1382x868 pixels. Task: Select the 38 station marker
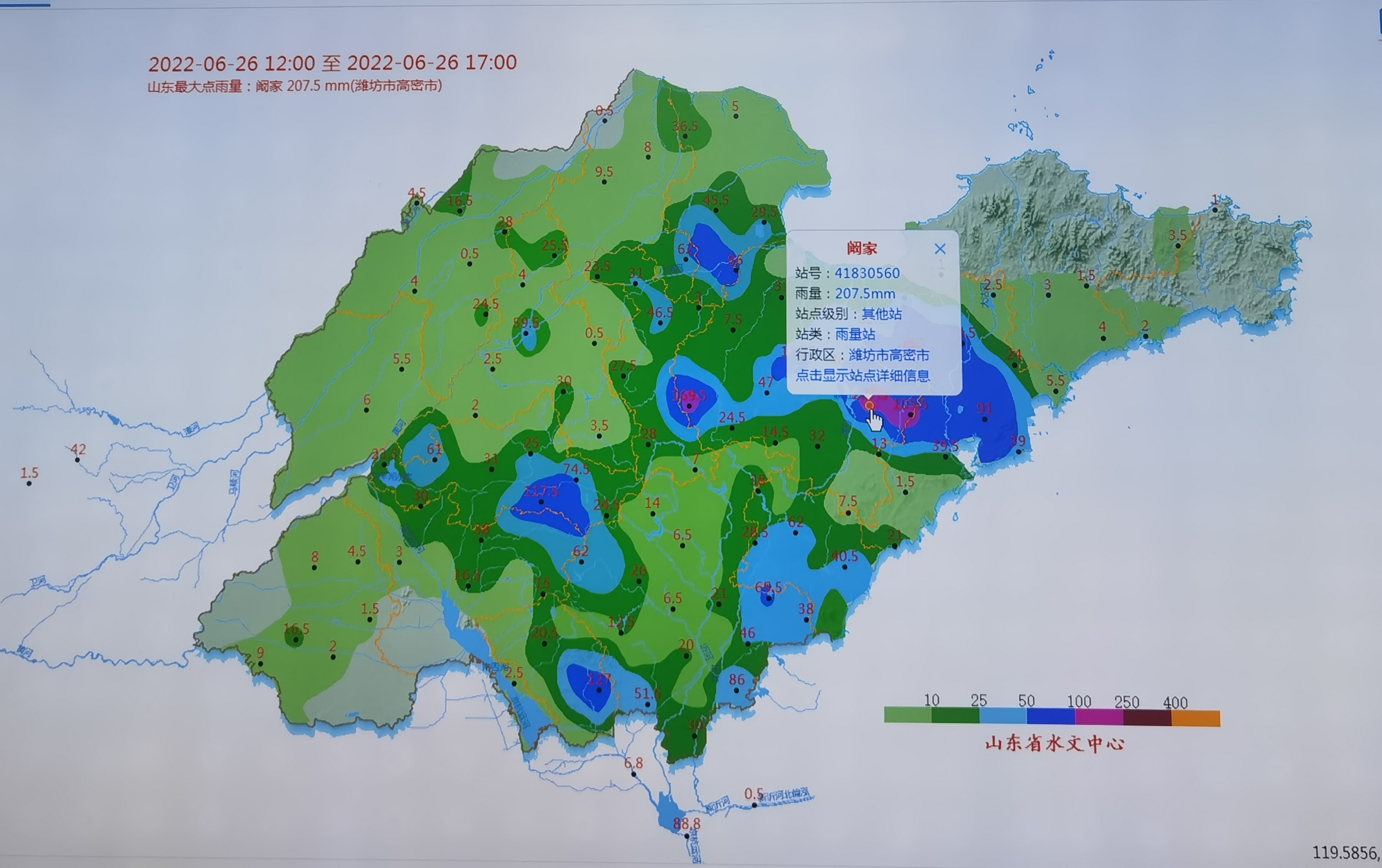[x=806, y=619]
